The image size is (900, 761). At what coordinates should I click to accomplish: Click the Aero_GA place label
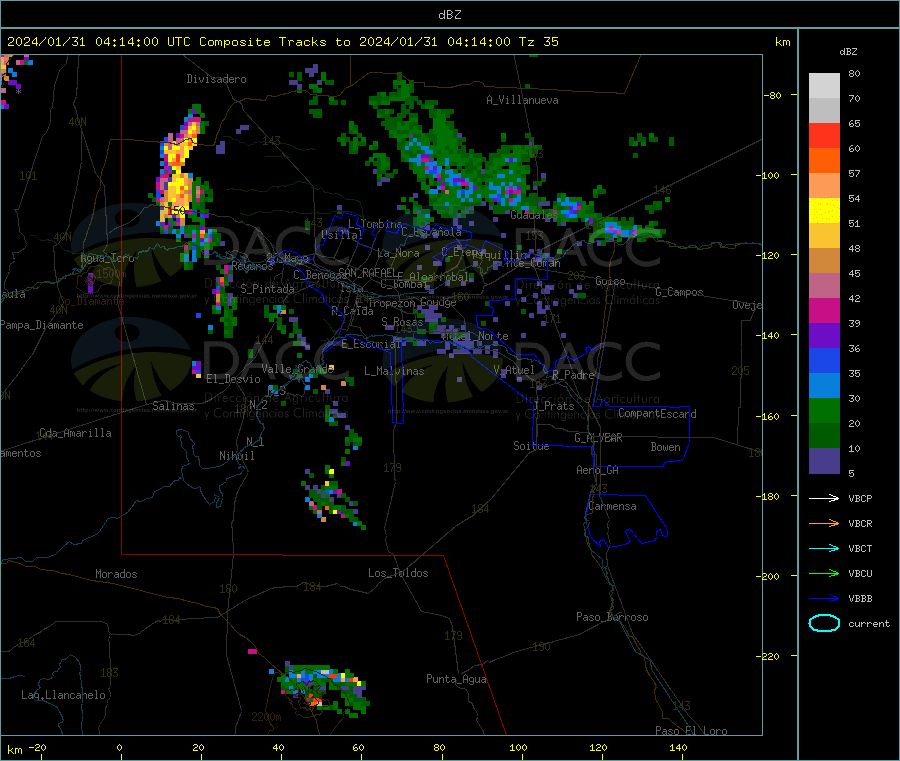click(597, 470)
